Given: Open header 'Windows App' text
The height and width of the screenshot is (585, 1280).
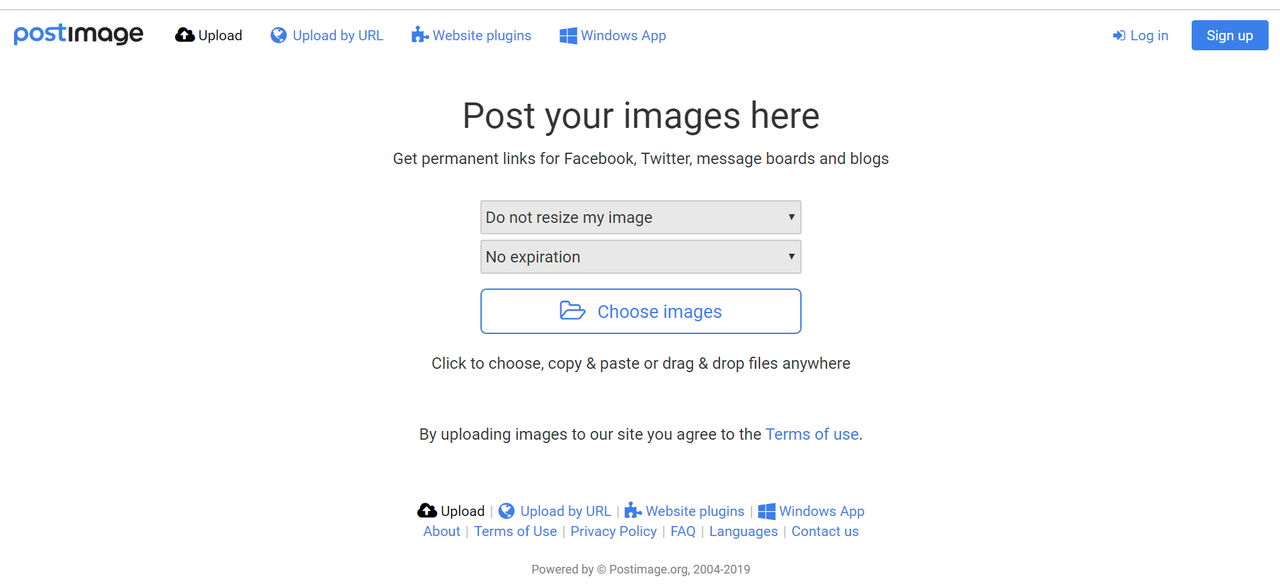Looking at the screenshot, I should (623, 35).
